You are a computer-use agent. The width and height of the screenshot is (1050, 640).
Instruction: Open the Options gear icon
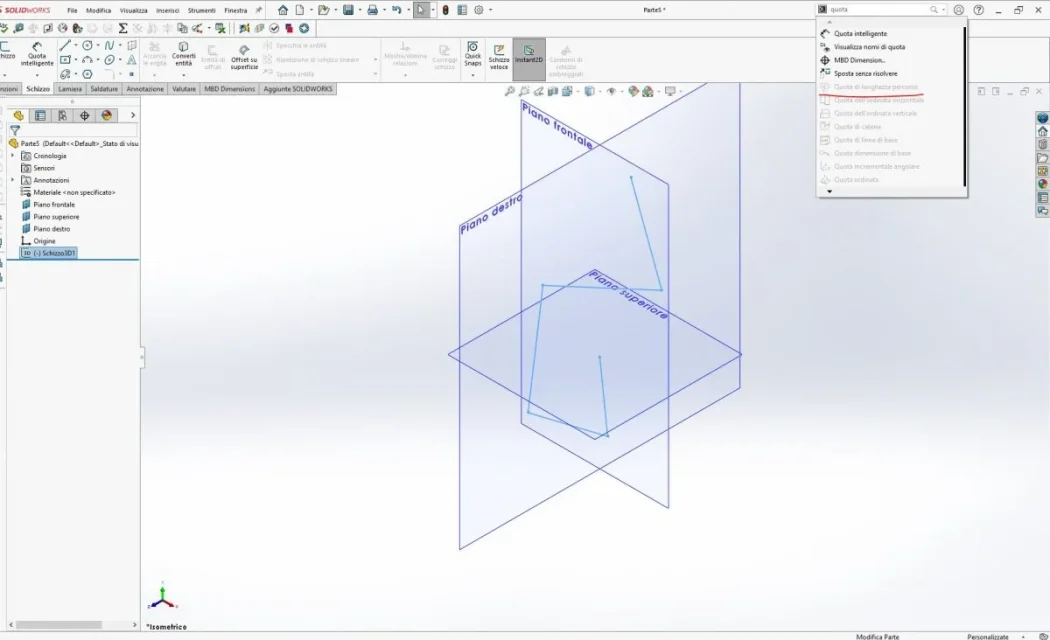pyautogui.click(x=479, y=10)
